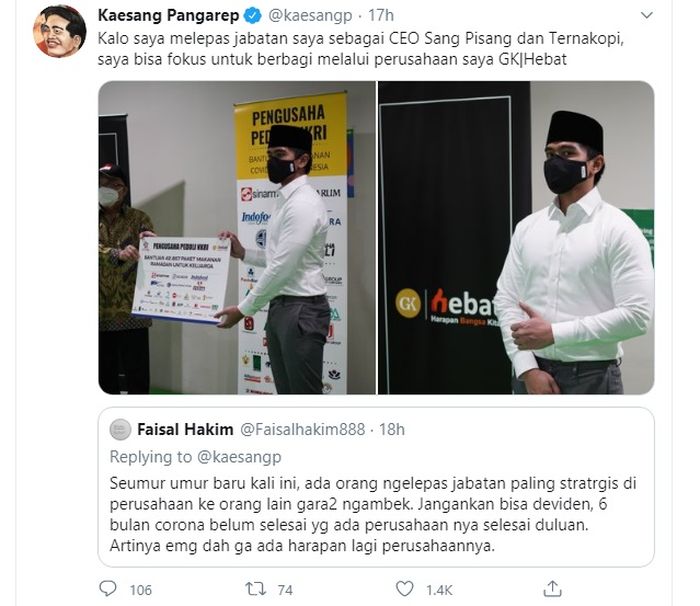The image size is (700, 606).
Task: Click the 74 retweets count
Action: (285, 590)
